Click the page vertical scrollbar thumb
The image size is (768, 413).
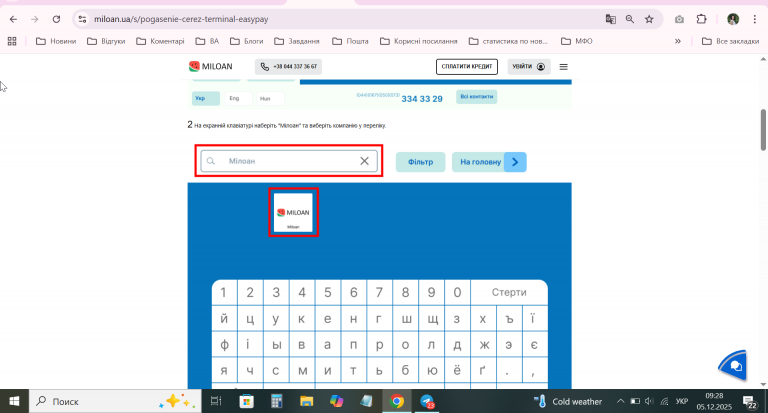click(763, 130)
